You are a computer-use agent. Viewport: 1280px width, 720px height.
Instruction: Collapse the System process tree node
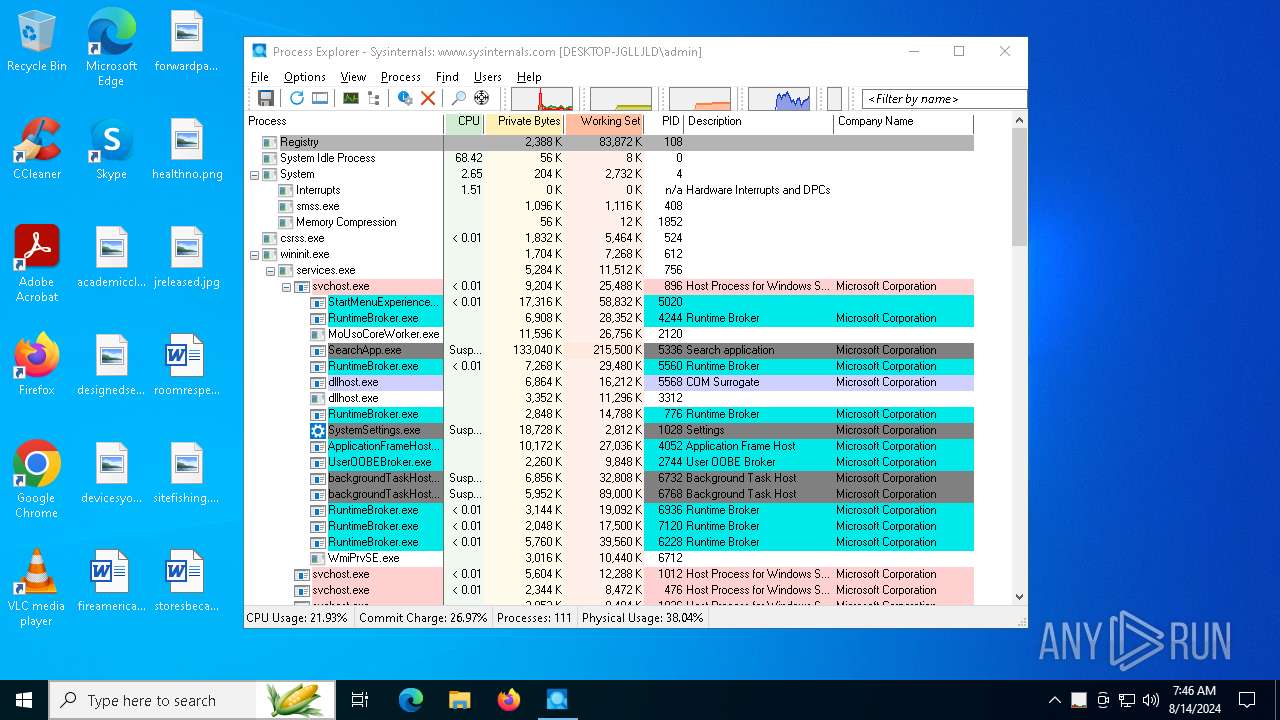[254, 175]
